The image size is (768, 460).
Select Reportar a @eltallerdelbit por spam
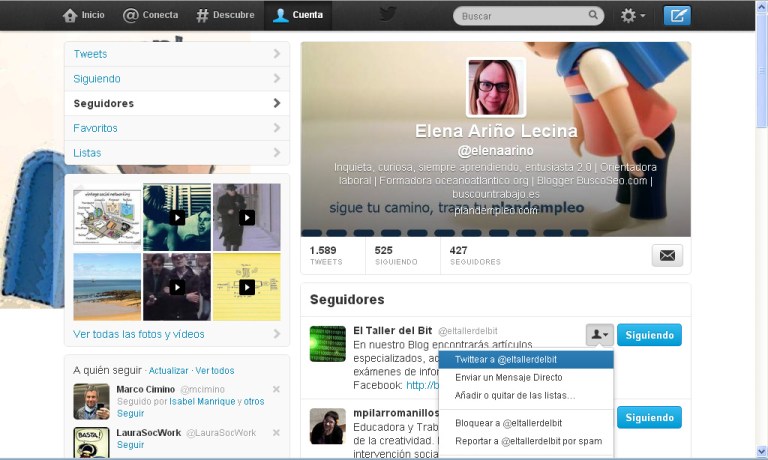click(526, 441)
